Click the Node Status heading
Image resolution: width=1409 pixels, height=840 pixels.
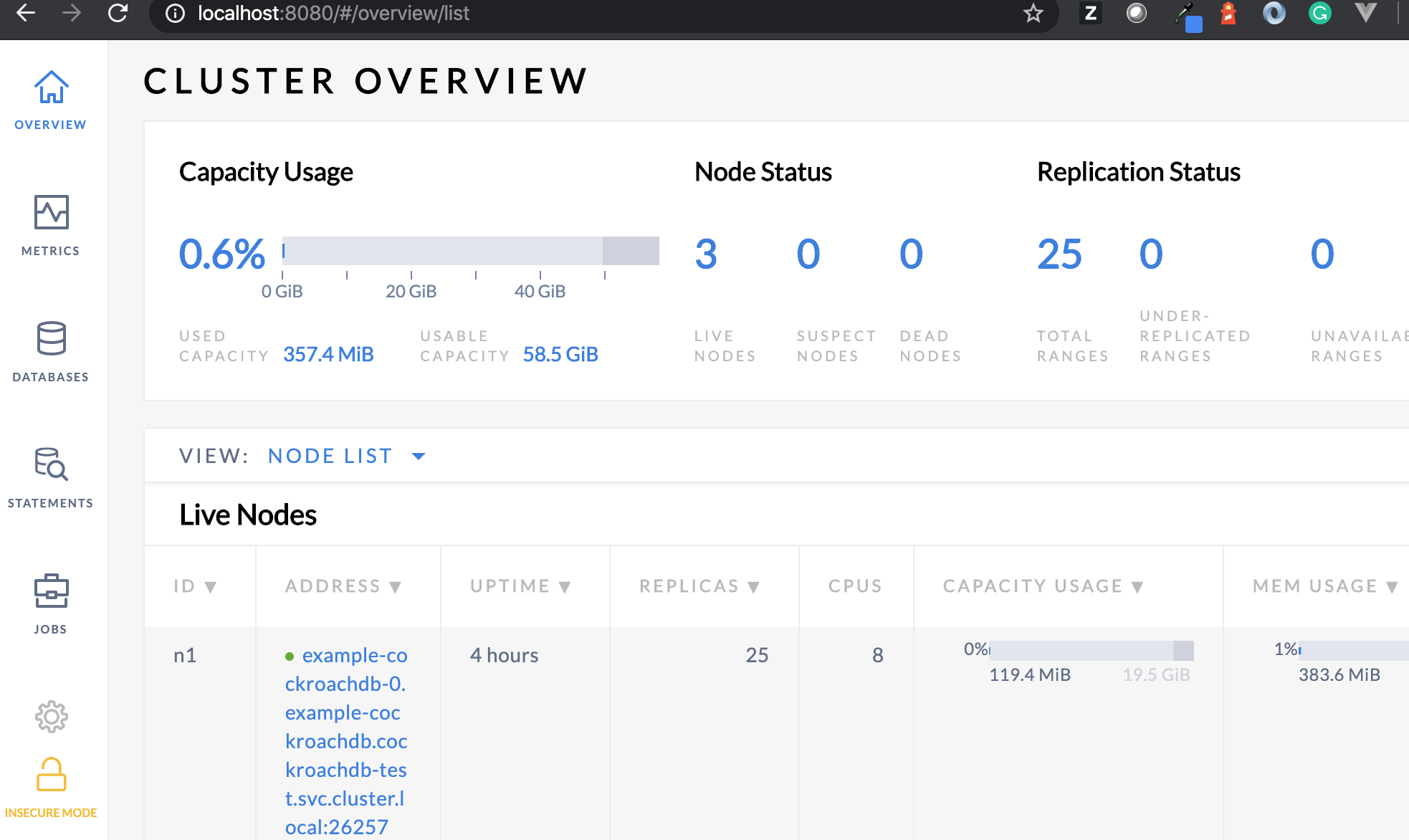(763, 172)
